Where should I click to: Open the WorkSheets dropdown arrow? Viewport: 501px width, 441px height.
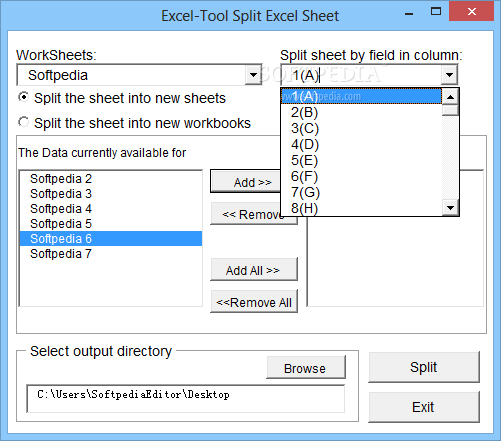[x=253, y=75]
